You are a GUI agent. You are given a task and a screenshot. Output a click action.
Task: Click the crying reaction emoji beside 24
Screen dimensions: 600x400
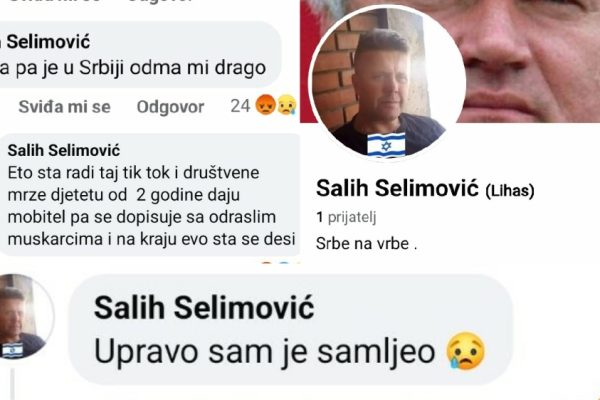(x=287, y=104)
